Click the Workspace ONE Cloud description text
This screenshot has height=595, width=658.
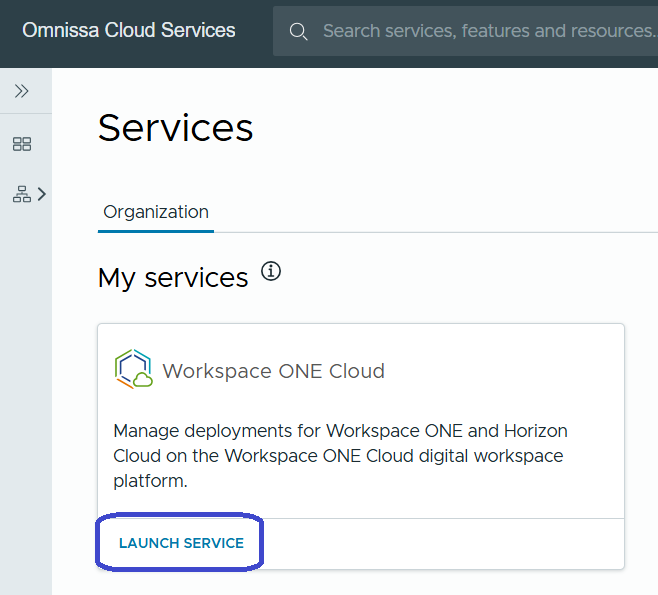[x=340, y=456]
